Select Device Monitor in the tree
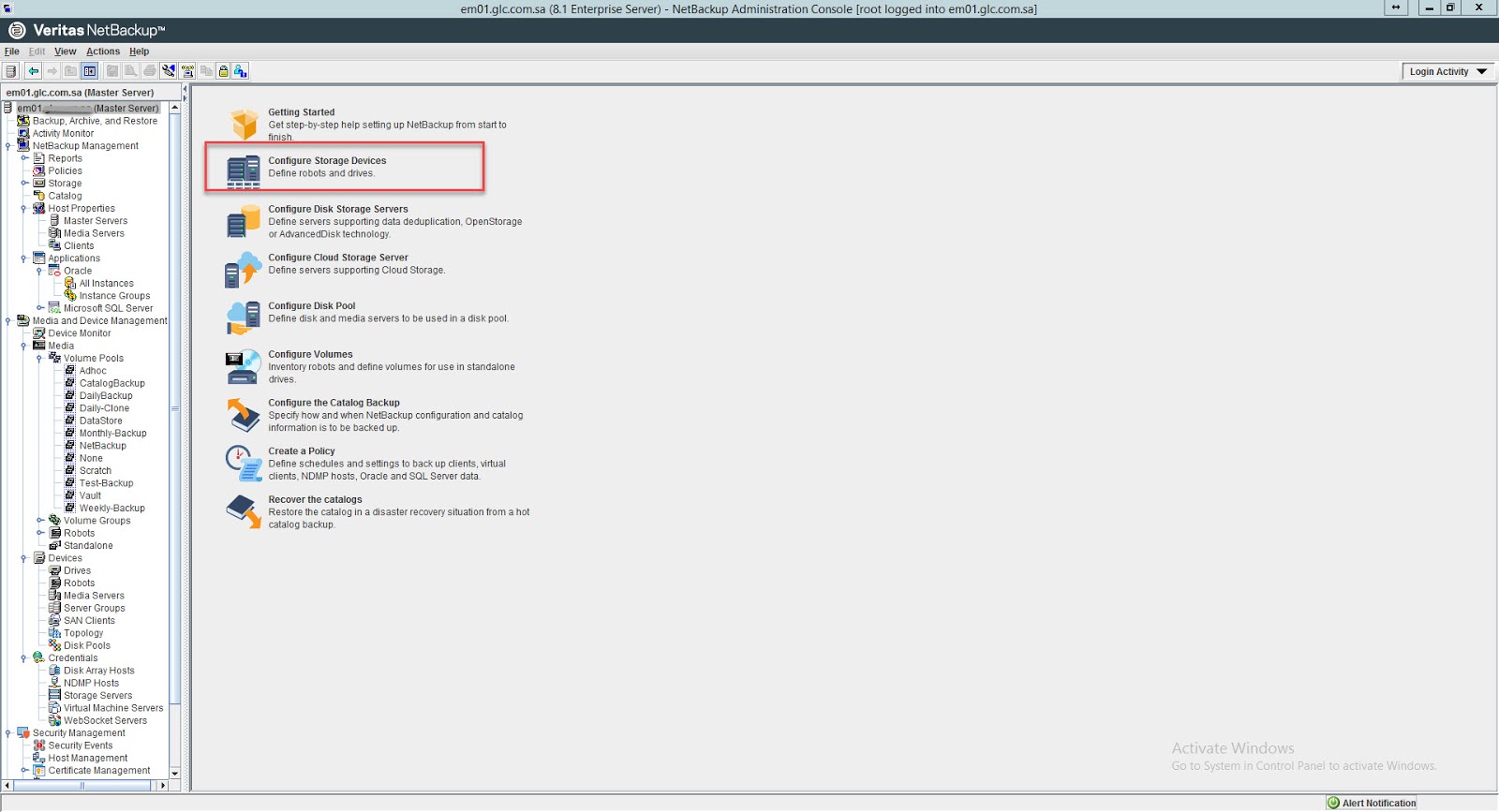 pyautogui.click(x=80, y=333)
